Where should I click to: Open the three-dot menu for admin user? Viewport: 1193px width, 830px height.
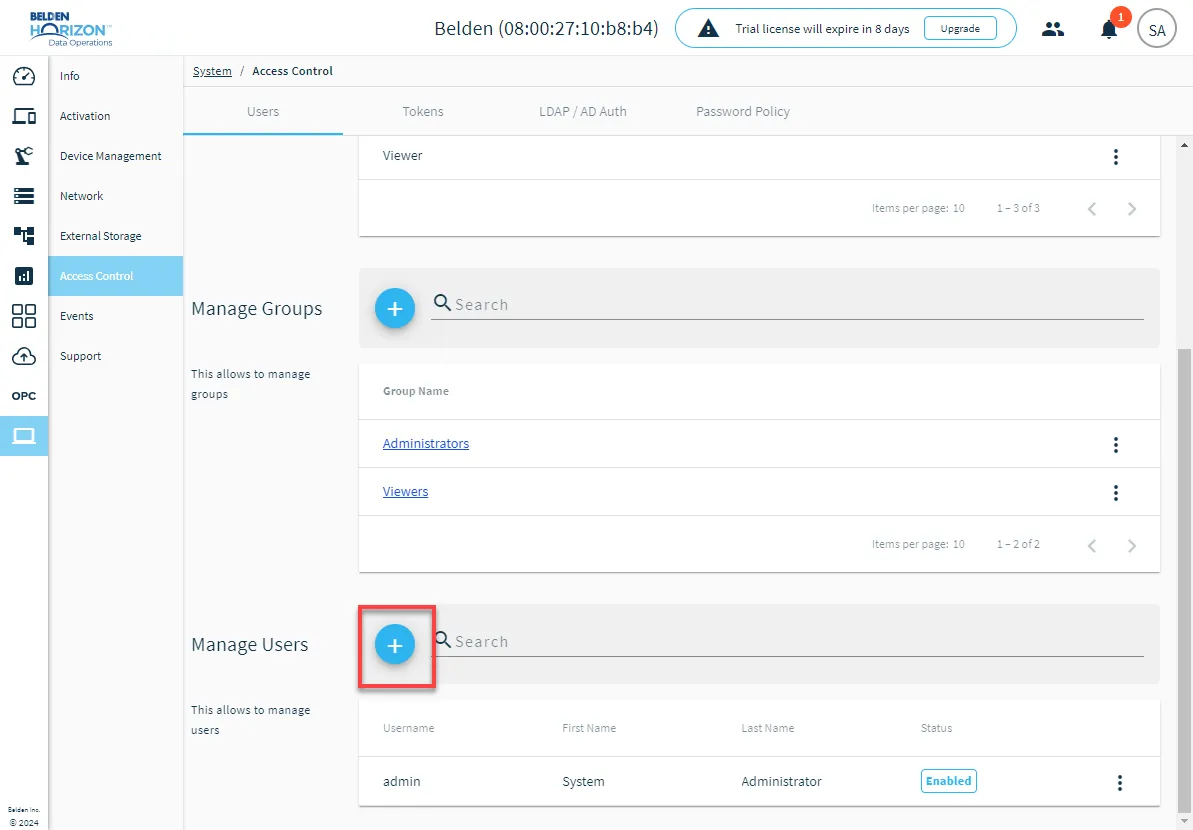pos(1119,783)
